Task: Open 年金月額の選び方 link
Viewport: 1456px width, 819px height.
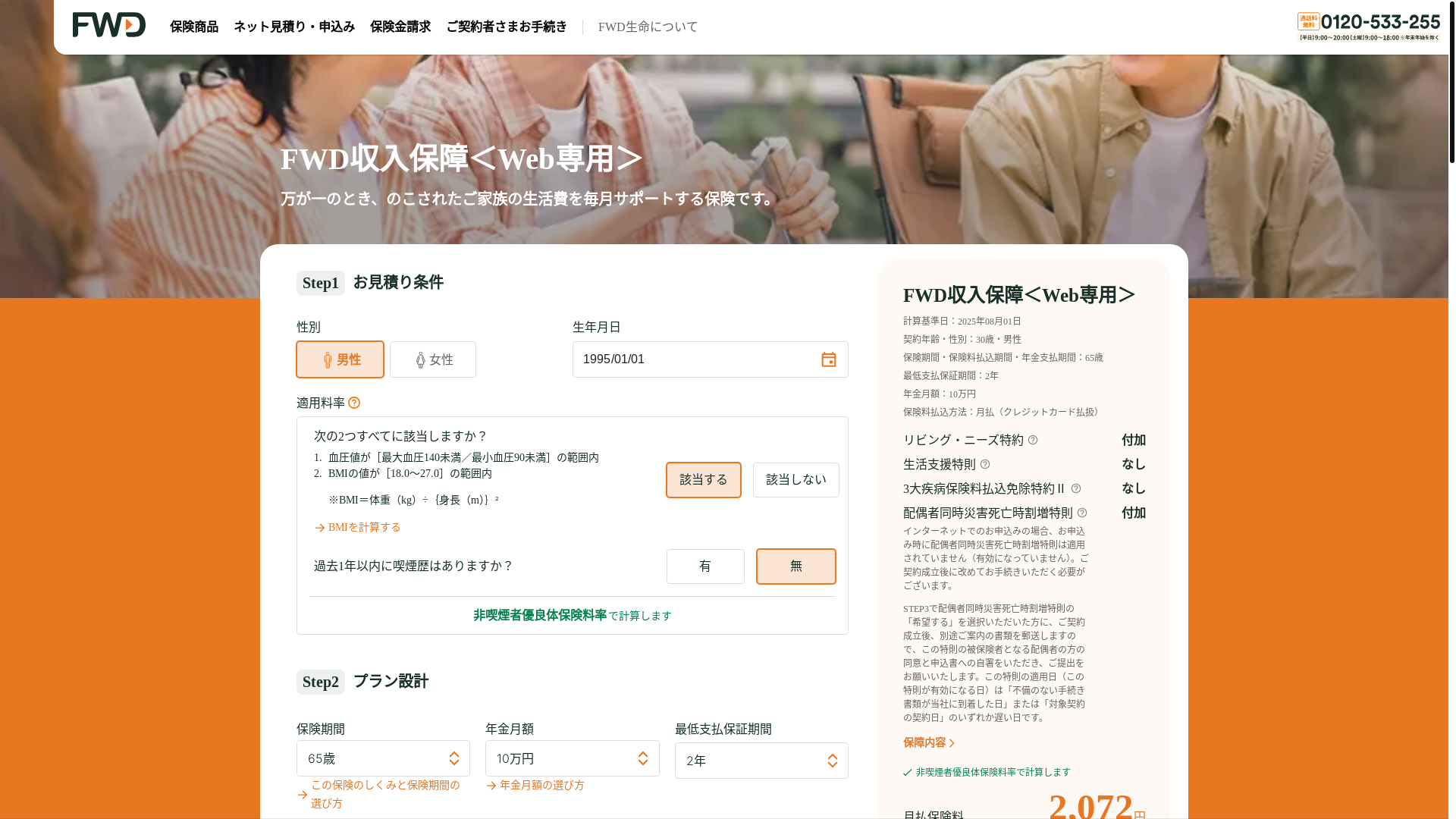Action: (541, 786)
